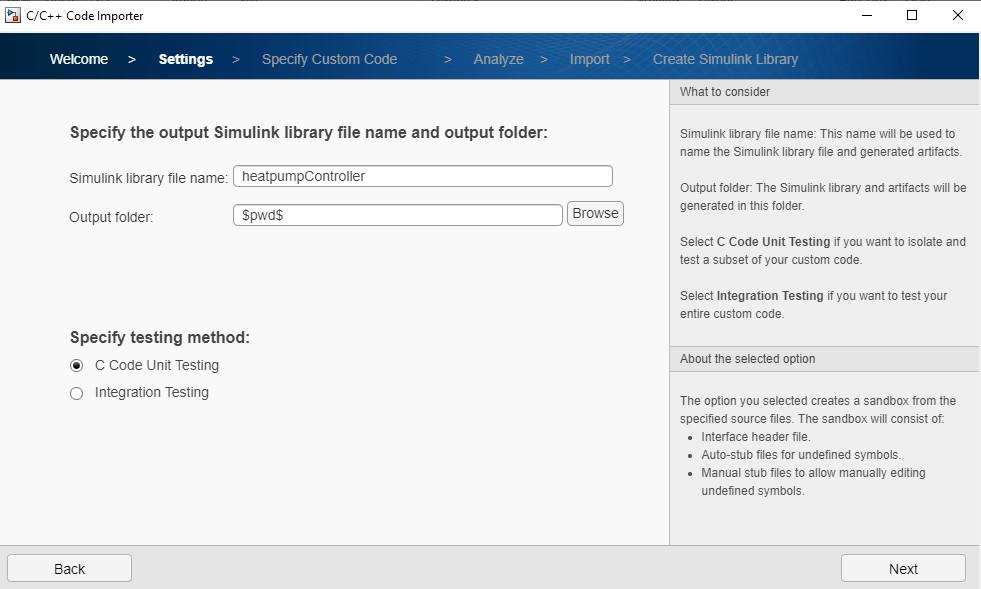
Task: Click the Next button
Action: (903, 568)
